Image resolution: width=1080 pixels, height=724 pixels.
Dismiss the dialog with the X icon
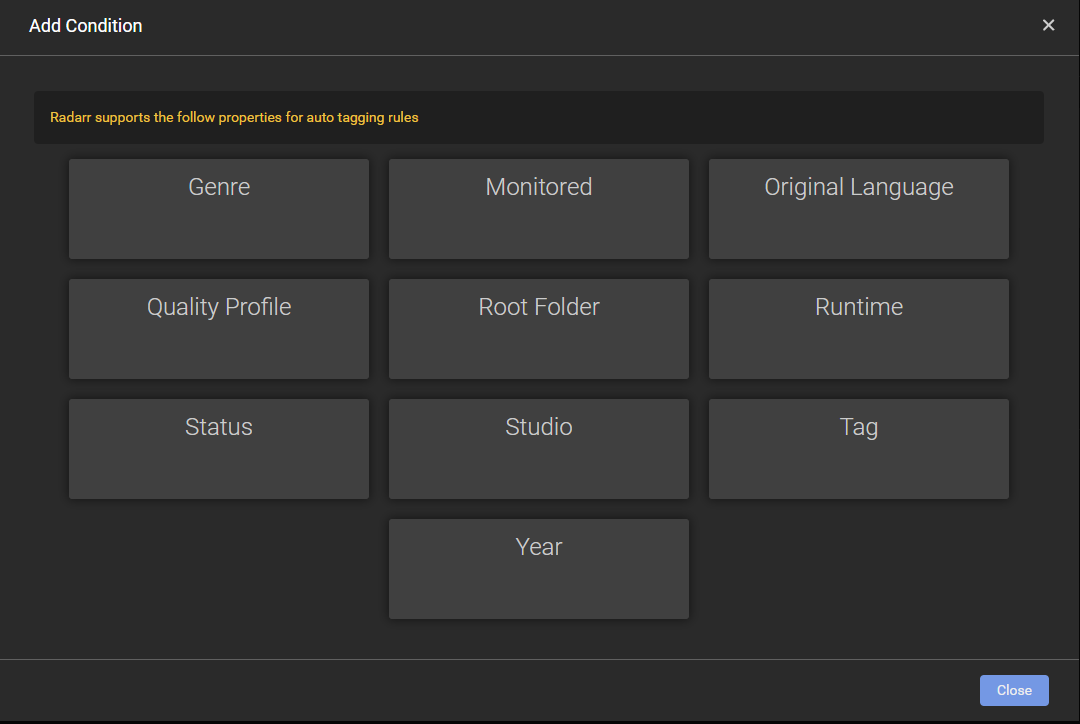pos(1048,24)
